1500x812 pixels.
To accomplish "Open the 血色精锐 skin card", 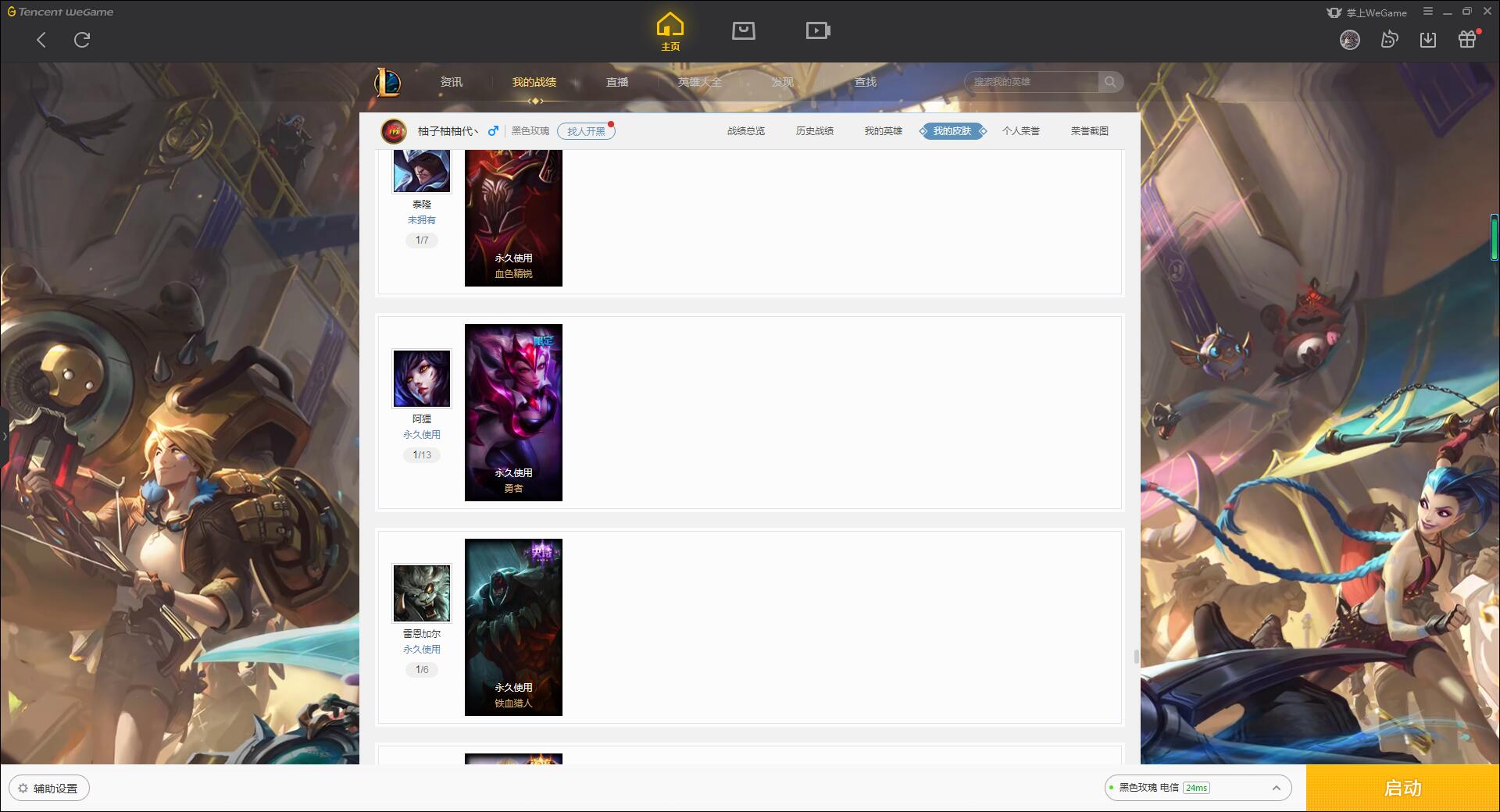I will [513, 218].
